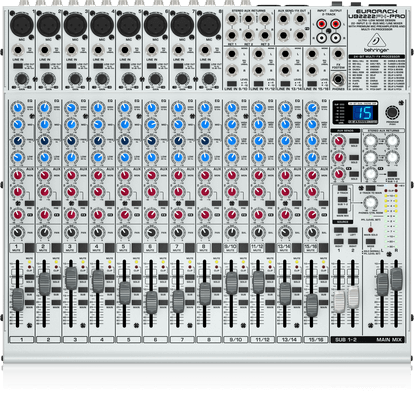Toggle the aux send 3 FX solo button
The image size is (414, 400).
[x=354, y=174]
